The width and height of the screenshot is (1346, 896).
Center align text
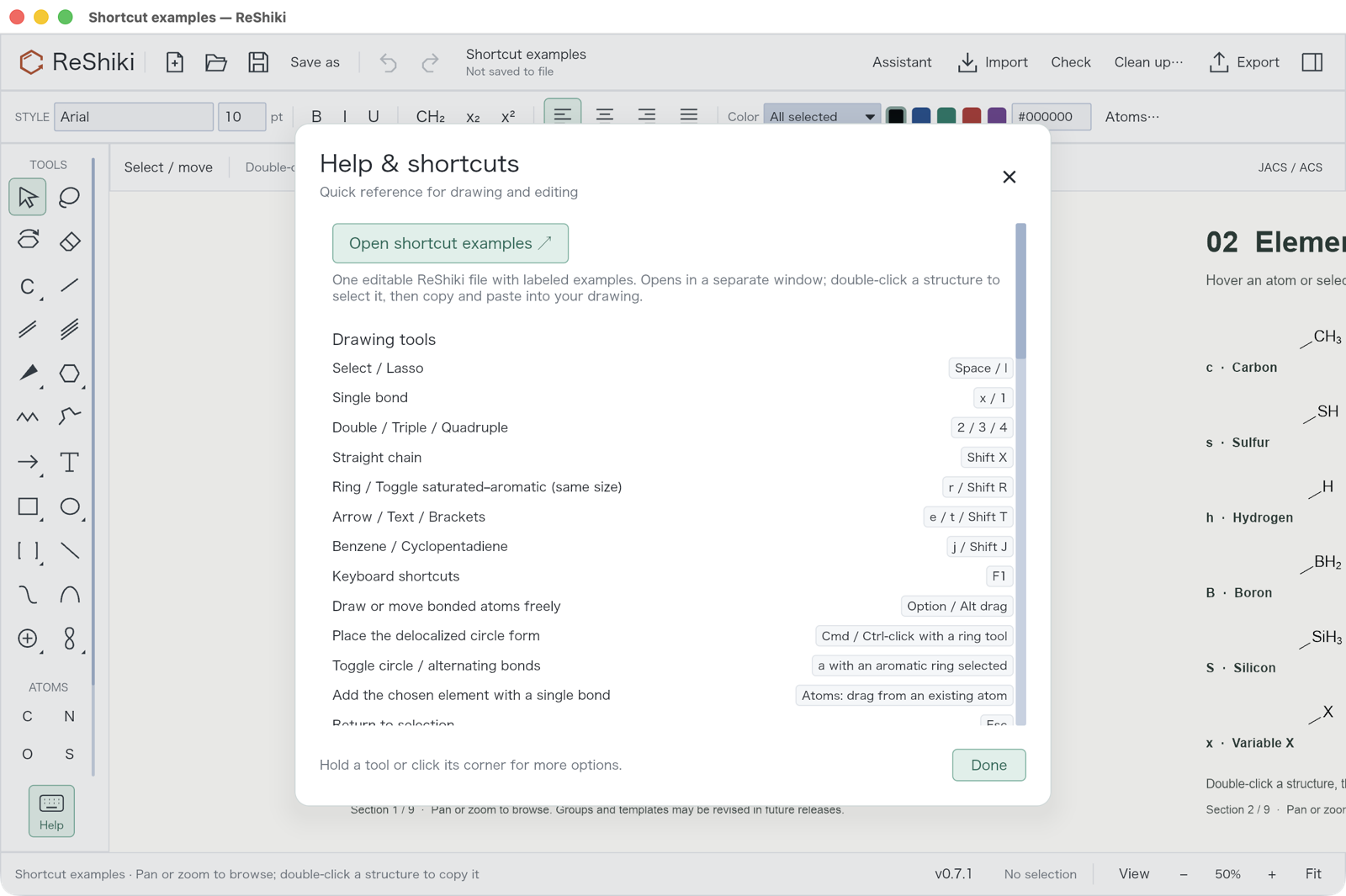click(x=605, y=114)
